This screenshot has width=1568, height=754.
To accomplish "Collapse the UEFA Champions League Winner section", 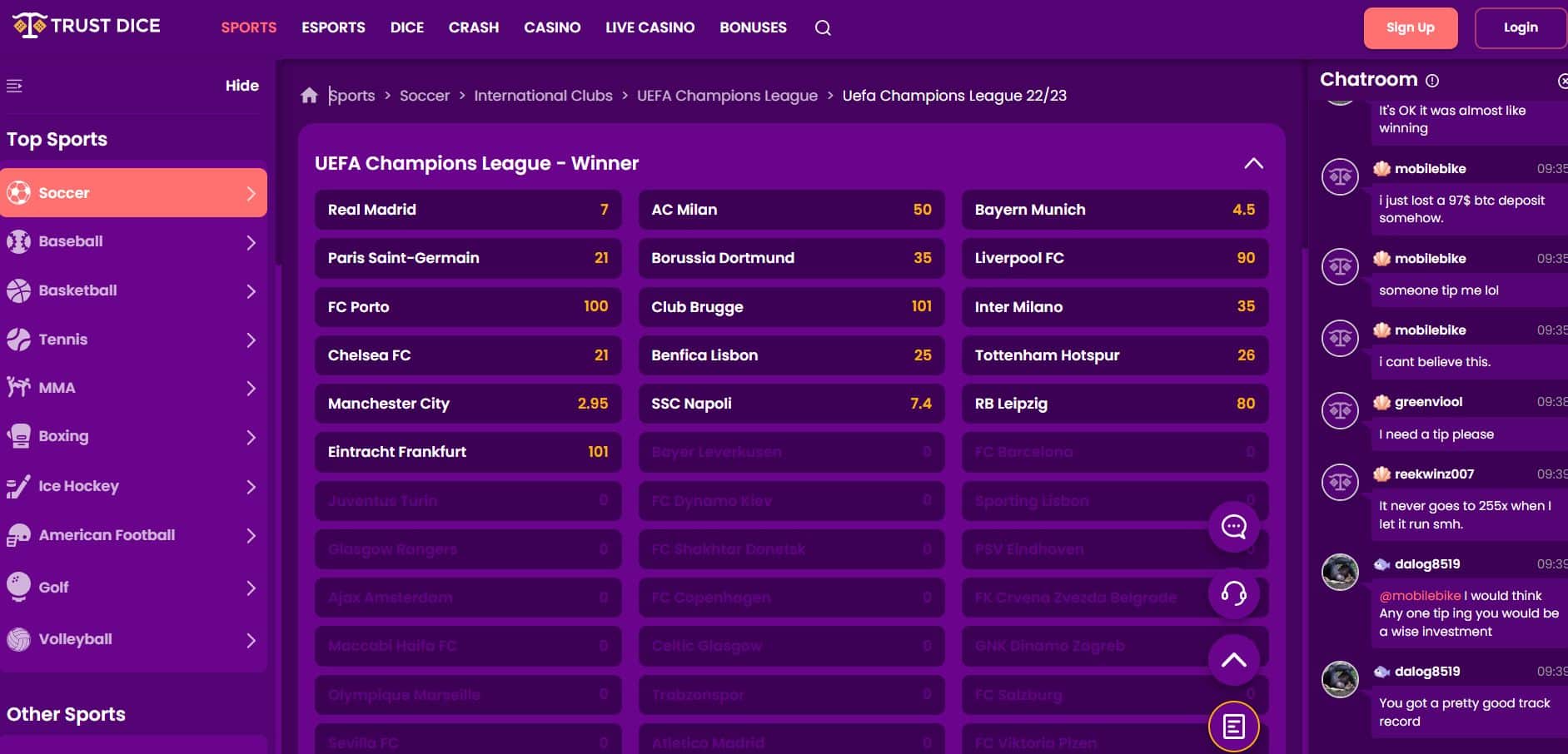I will point(1253,163).
